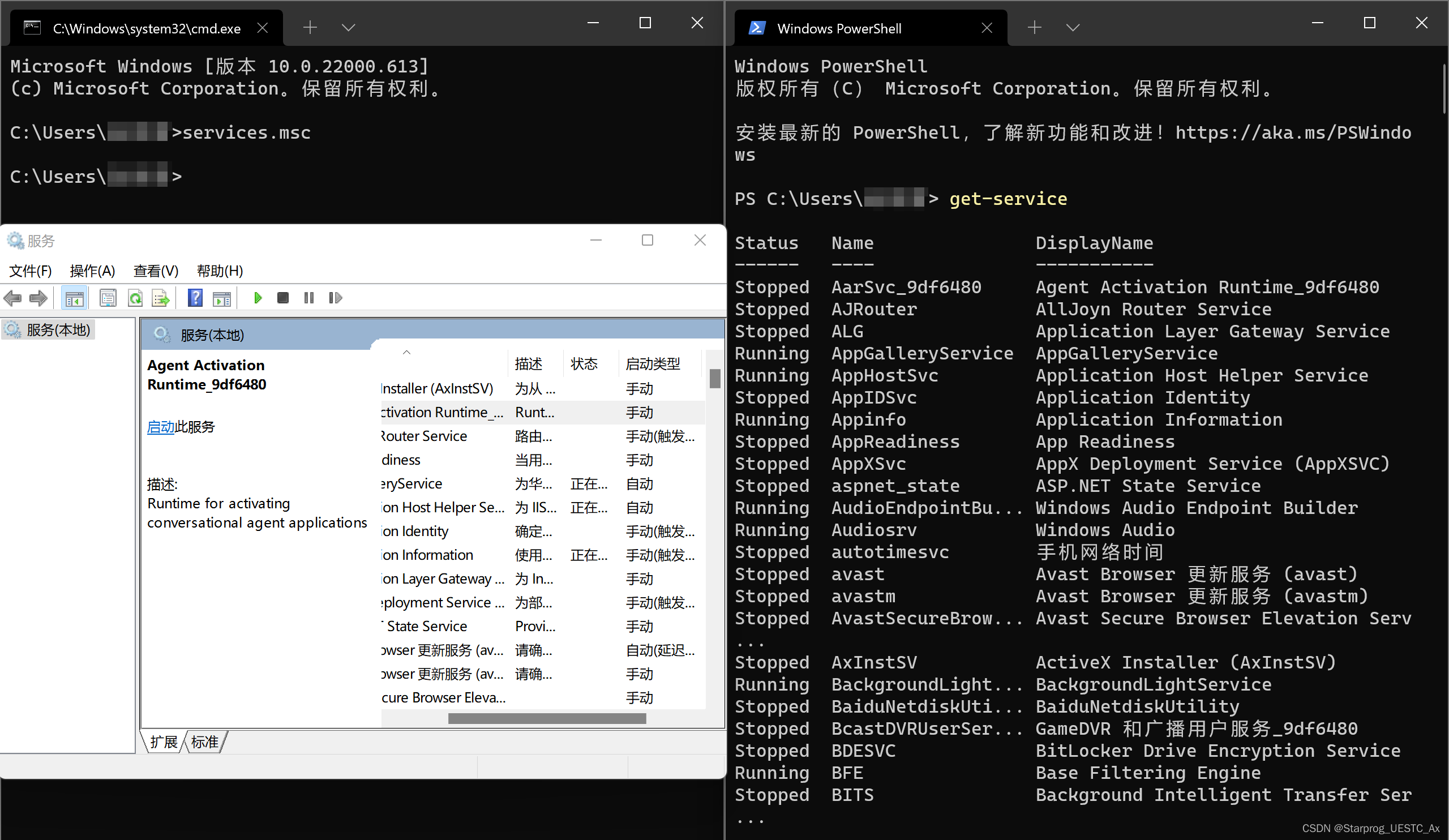The width and height of the screenshot is (1449, 840).
Task: Click the horizontal scrollbar in services list
Action: [x=546, y=719]
